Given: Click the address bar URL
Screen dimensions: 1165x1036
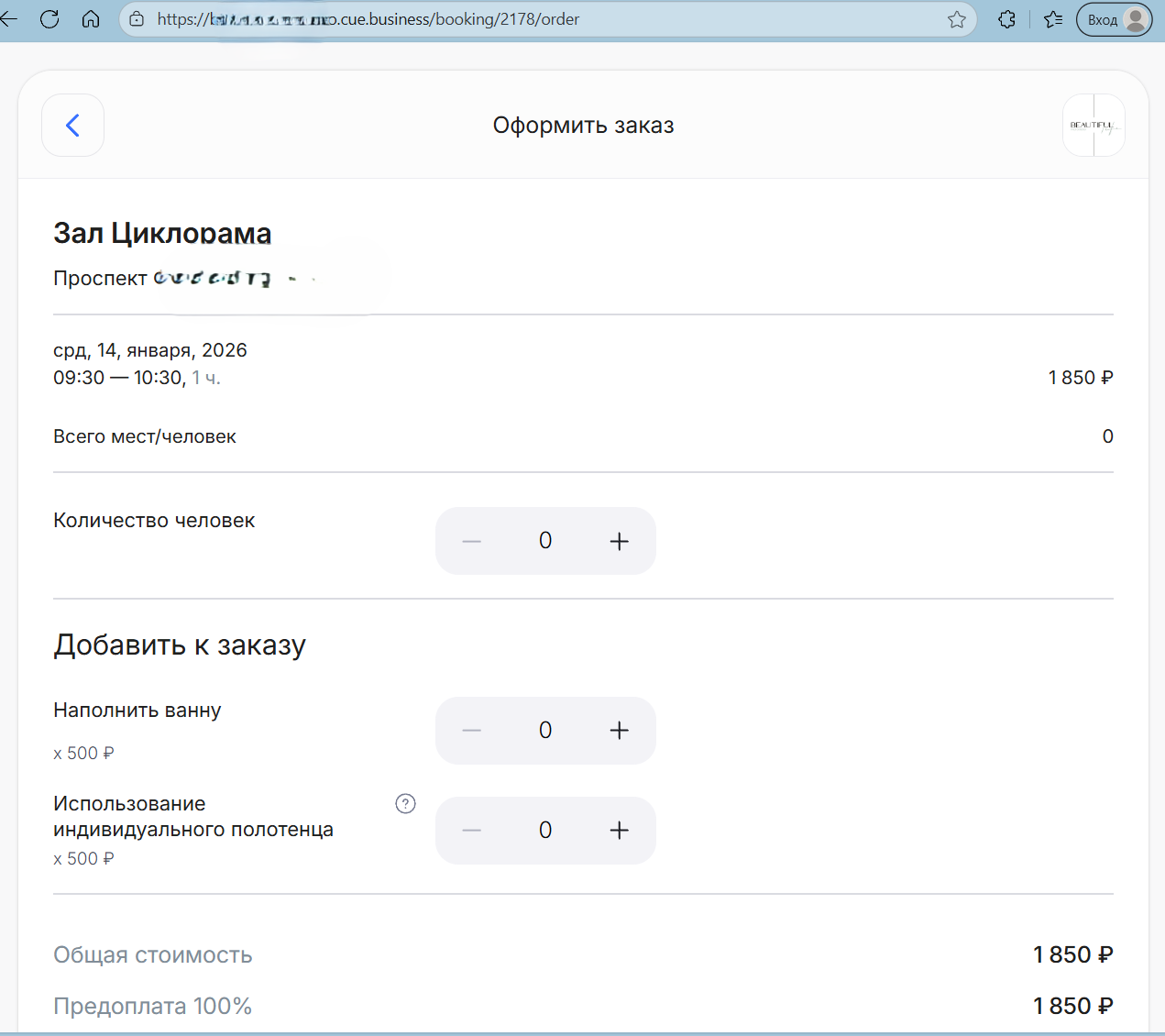Looking at the screenshot, I should click(x=458, y=19).
